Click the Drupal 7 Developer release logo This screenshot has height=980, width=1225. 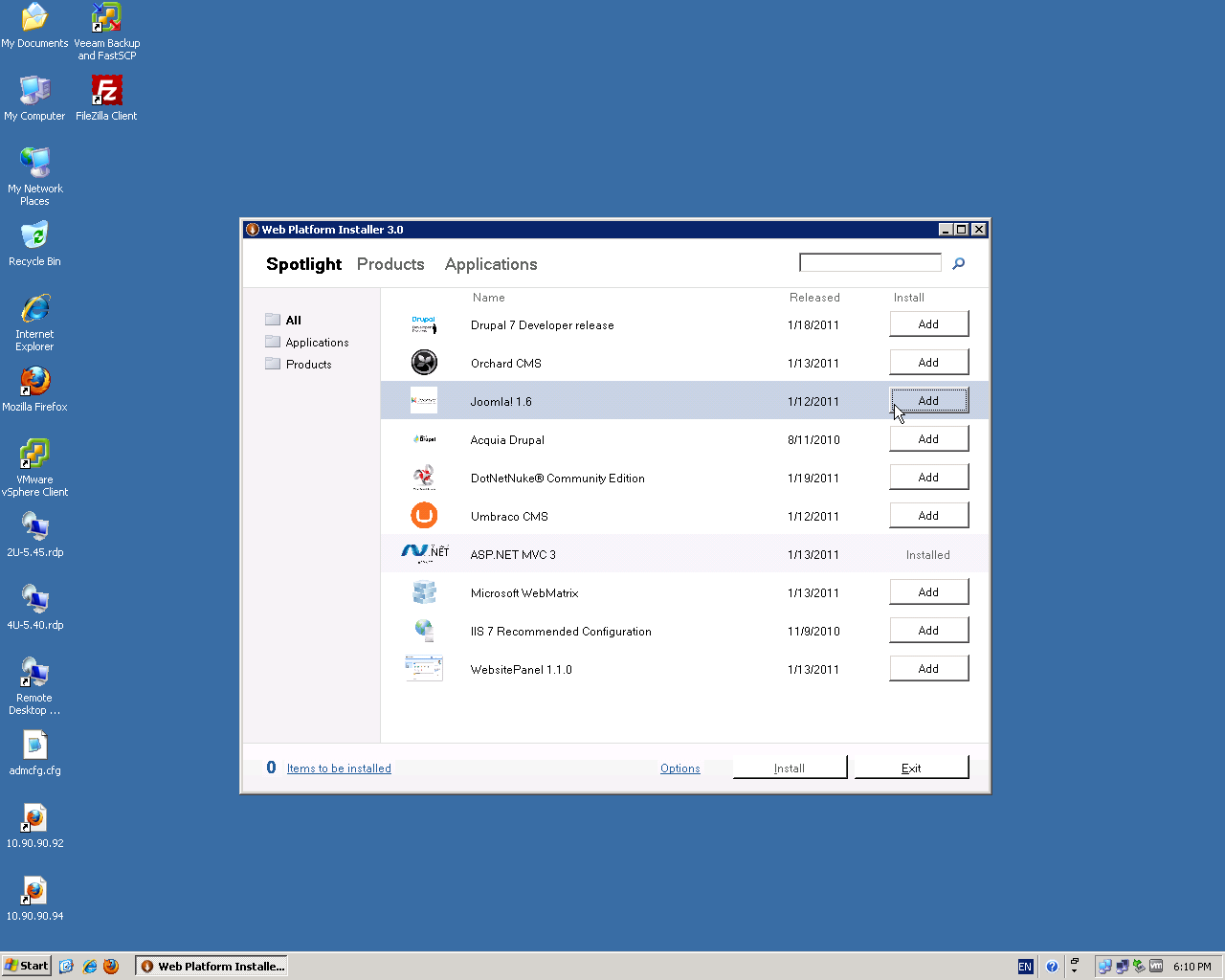pyautogui.click(x=424, y=325)
